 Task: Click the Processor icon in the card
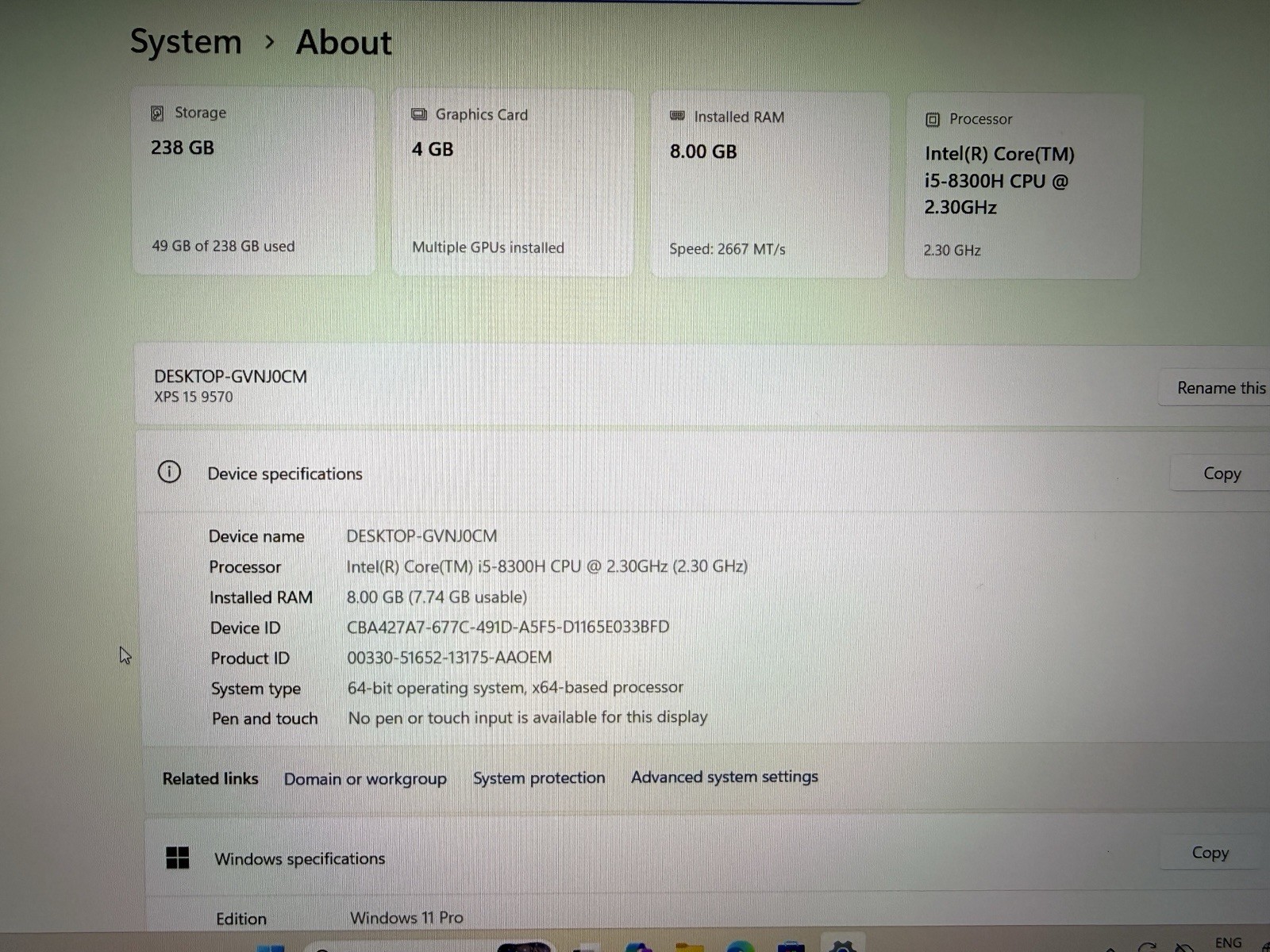click(933, 120)
